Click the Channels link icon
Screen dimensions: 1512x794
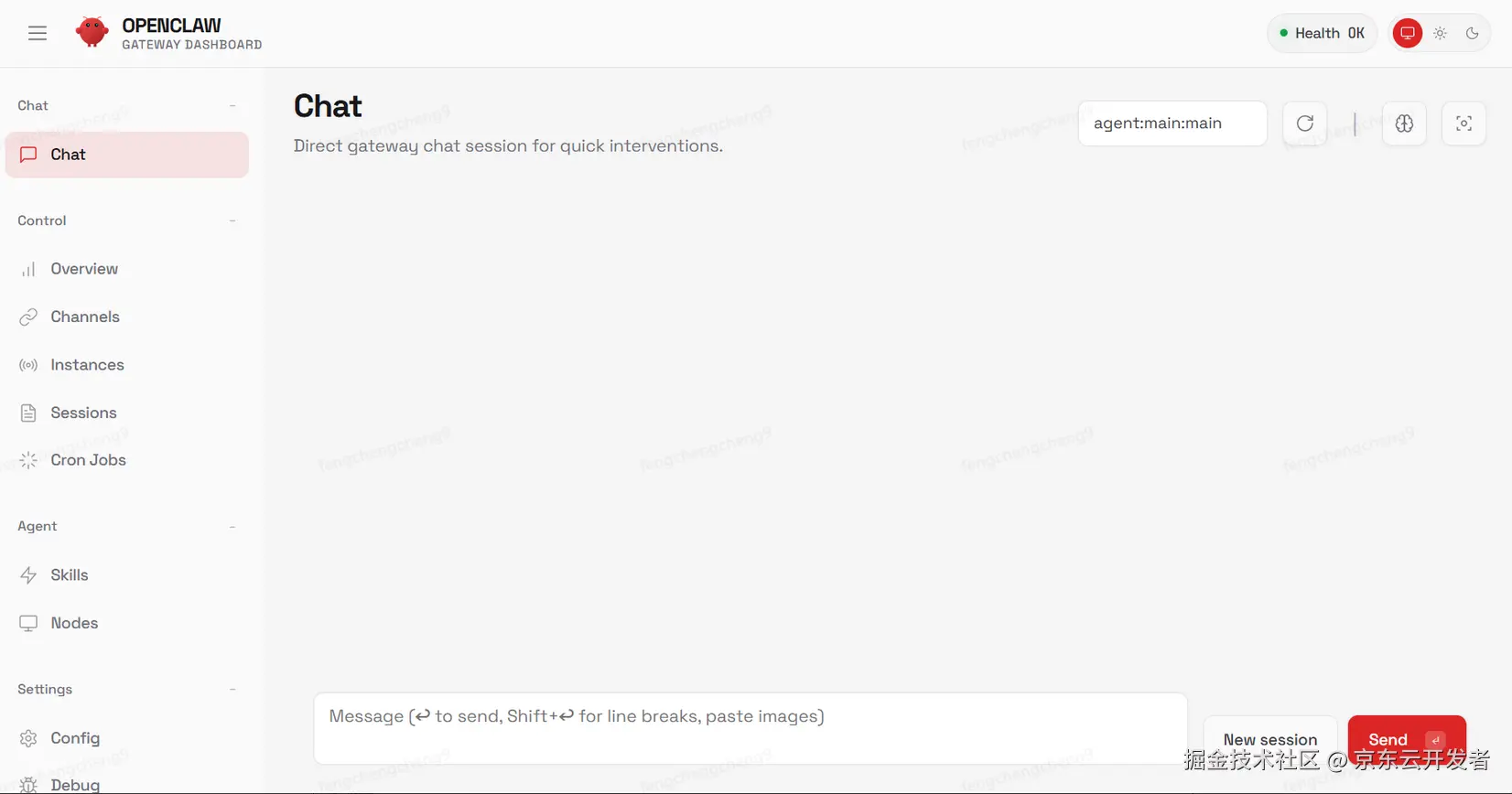pos(28,317)
